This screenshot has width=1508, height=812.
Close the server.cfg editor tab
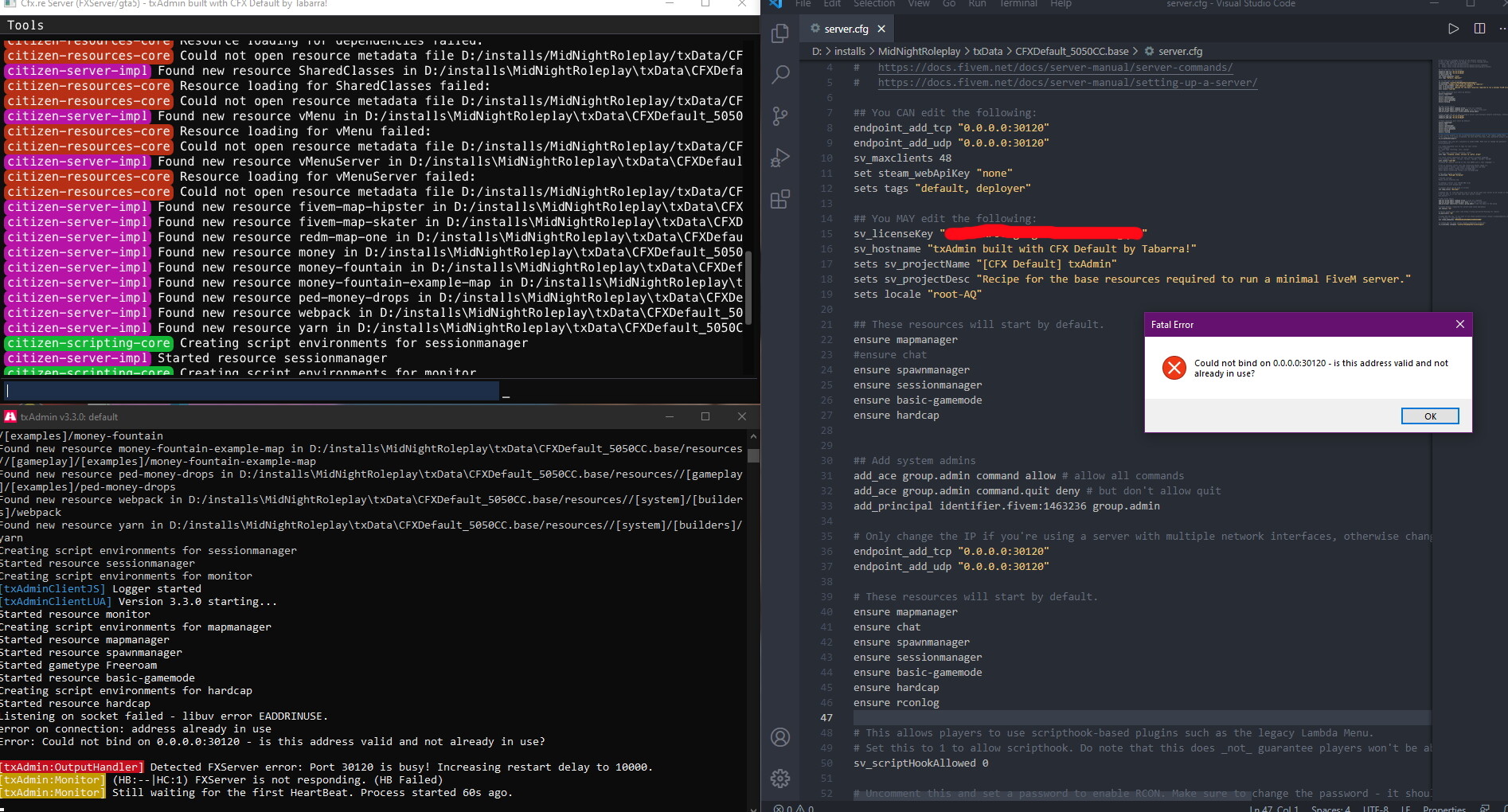pos(881,29)
